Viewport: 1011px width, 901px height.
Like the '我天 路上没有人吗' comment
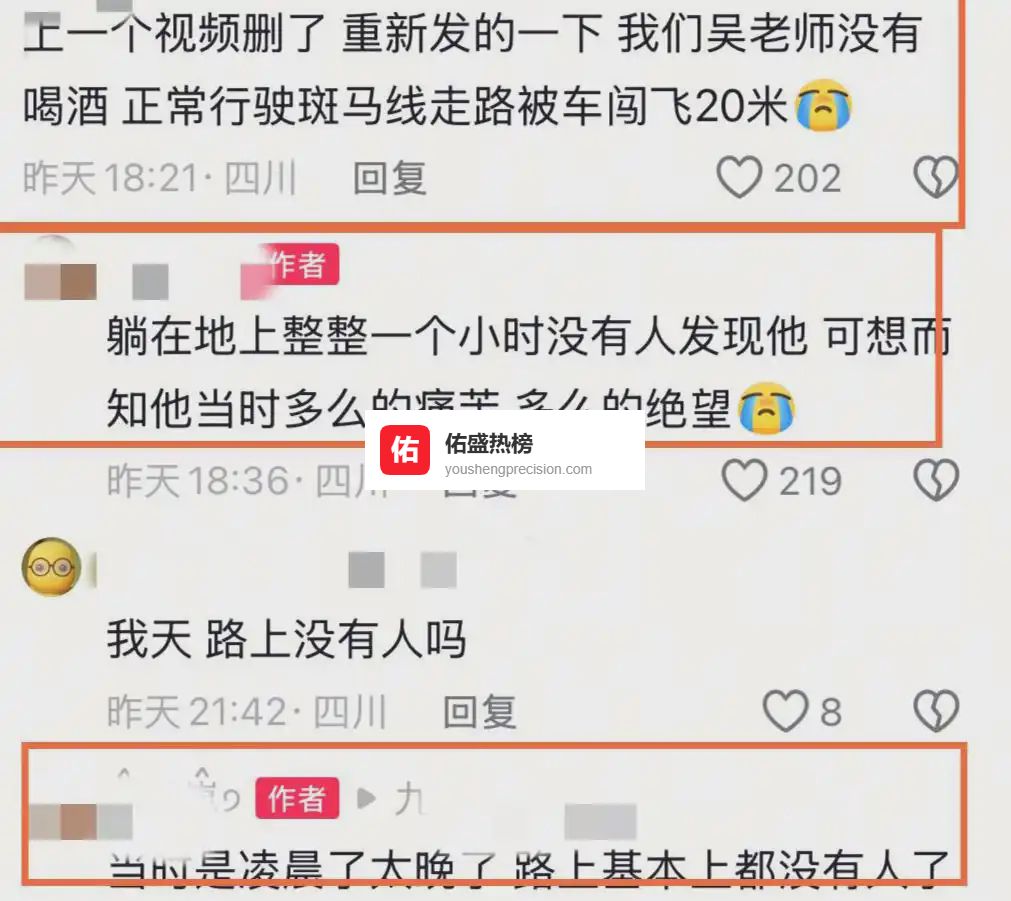click(785, 711)
